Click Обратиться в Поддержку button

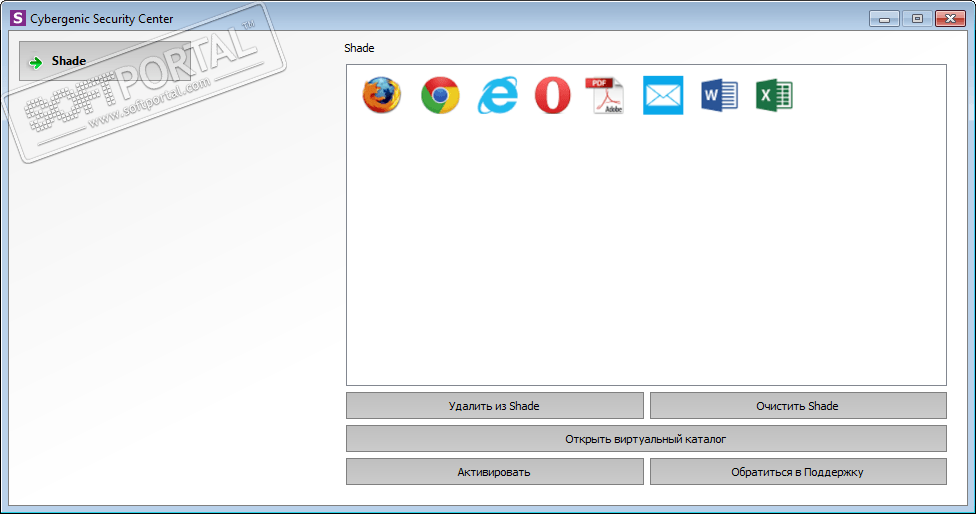pos(798,472)
